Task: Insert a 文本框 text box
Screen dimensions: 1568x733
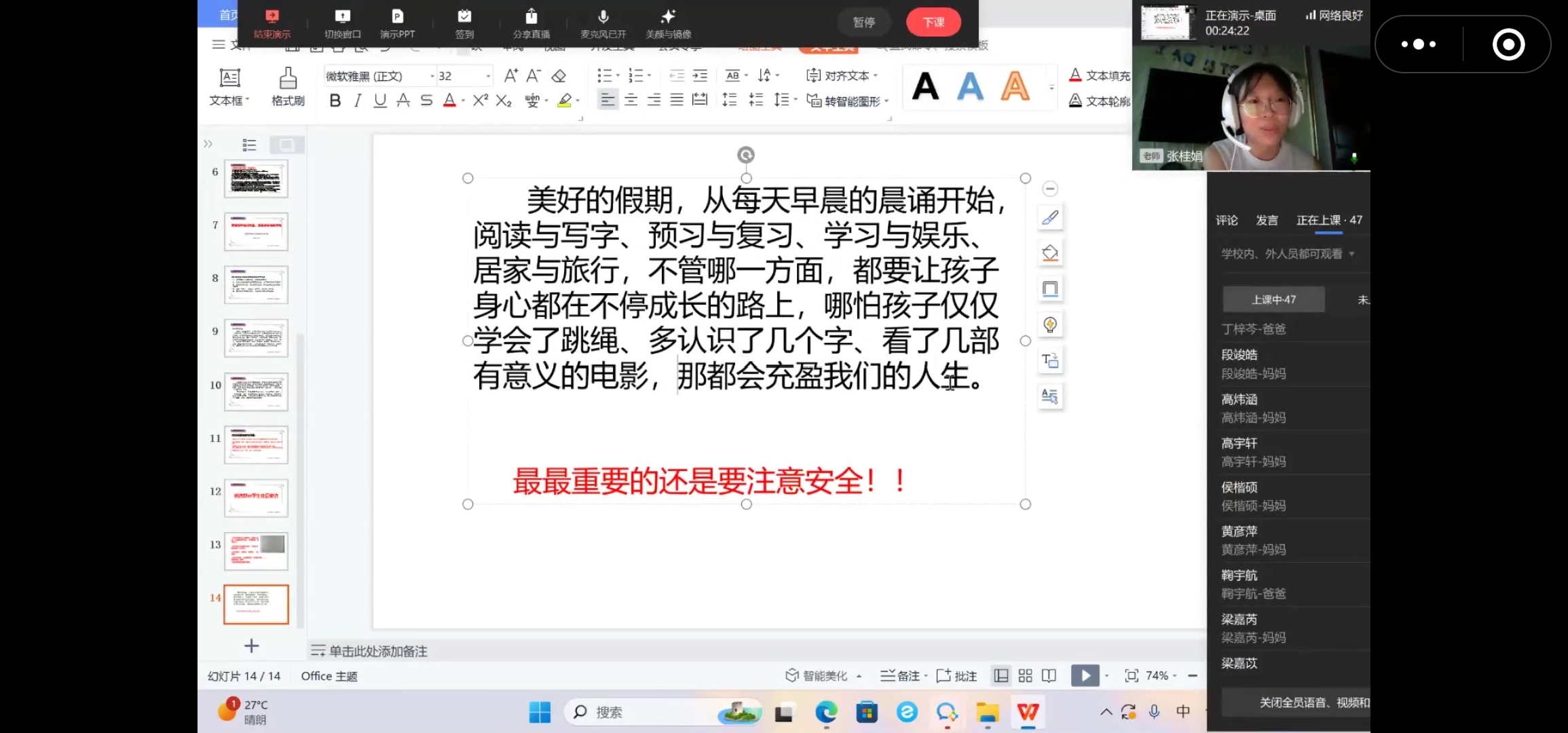Action: point(229,87)
